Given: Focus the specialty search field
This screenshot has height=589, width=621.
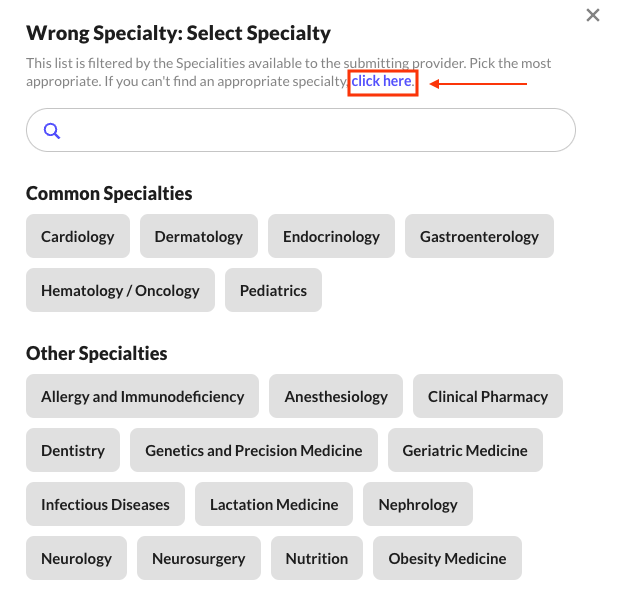Looking at the screenshot, I should [x=301, y=130].
